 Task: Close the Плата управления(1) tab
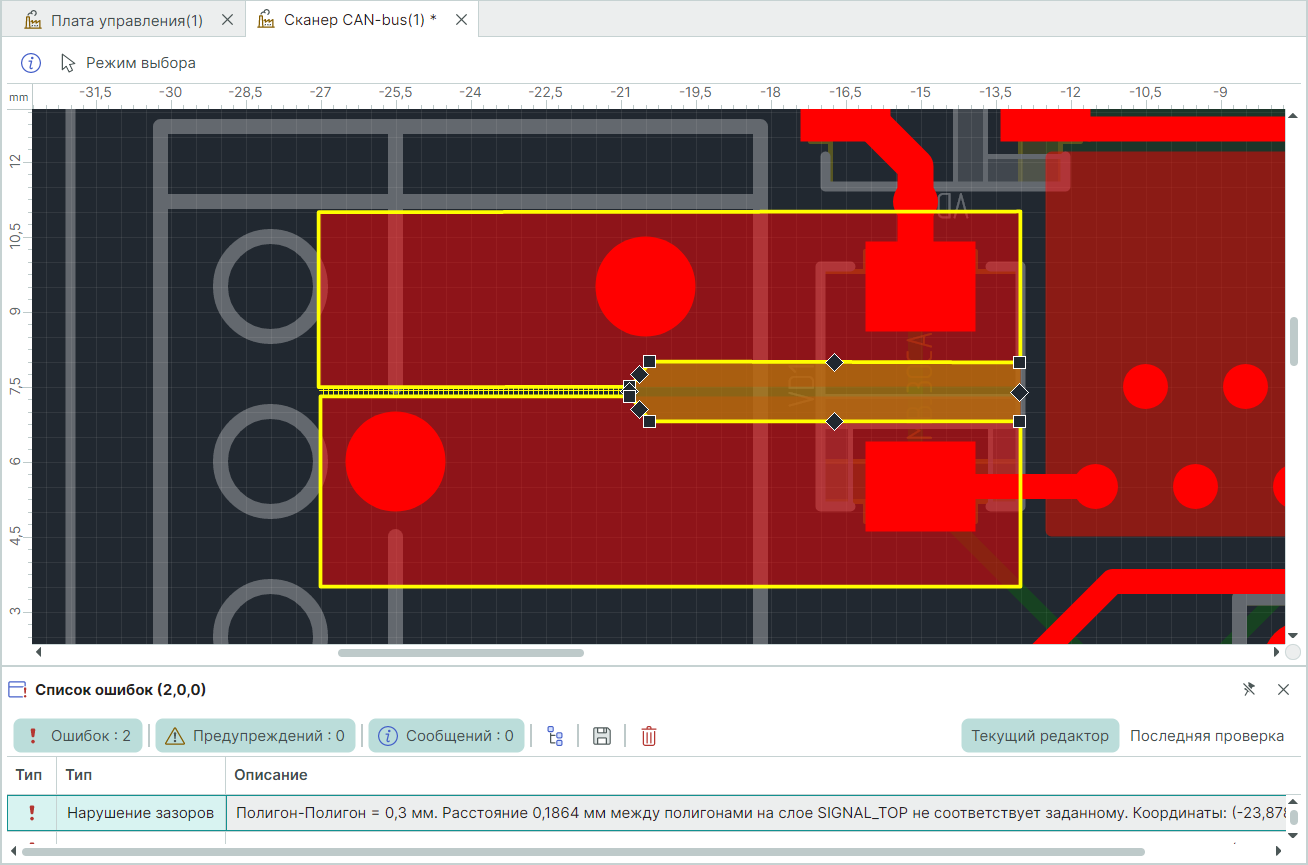(x=227, y=20)
